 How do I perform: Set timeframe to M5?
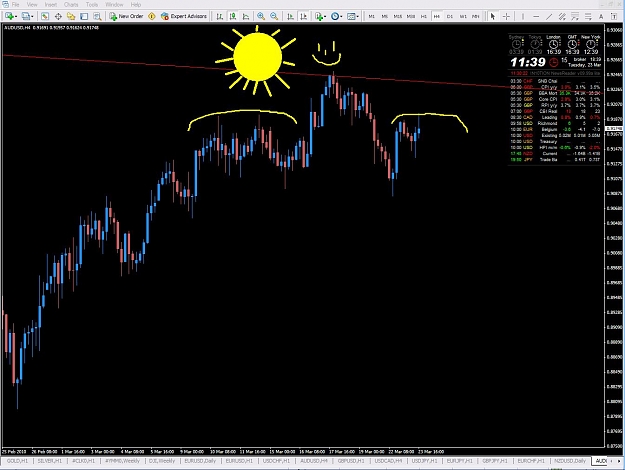click(x=385, y=16)
